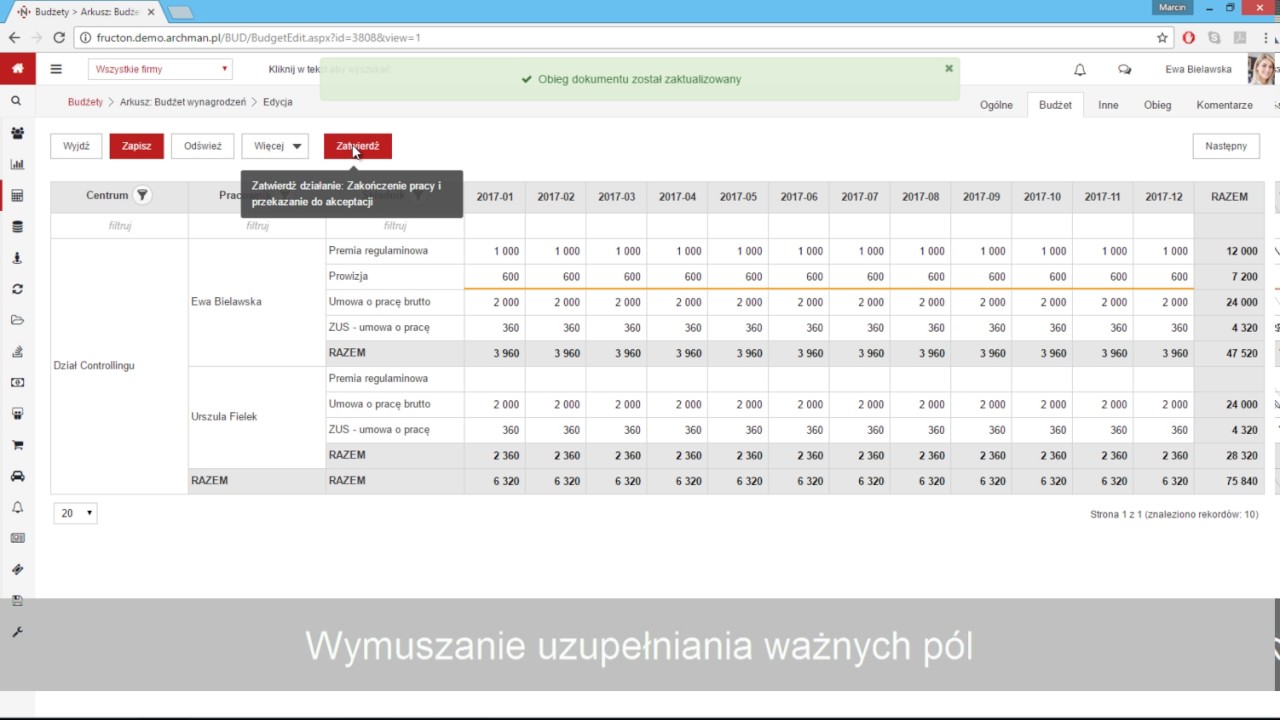Image resolution: width=1280 pixels, height=720 pixels.
Task: Open the money banknote sidebar icon
Action: click(x=17, y=382)
